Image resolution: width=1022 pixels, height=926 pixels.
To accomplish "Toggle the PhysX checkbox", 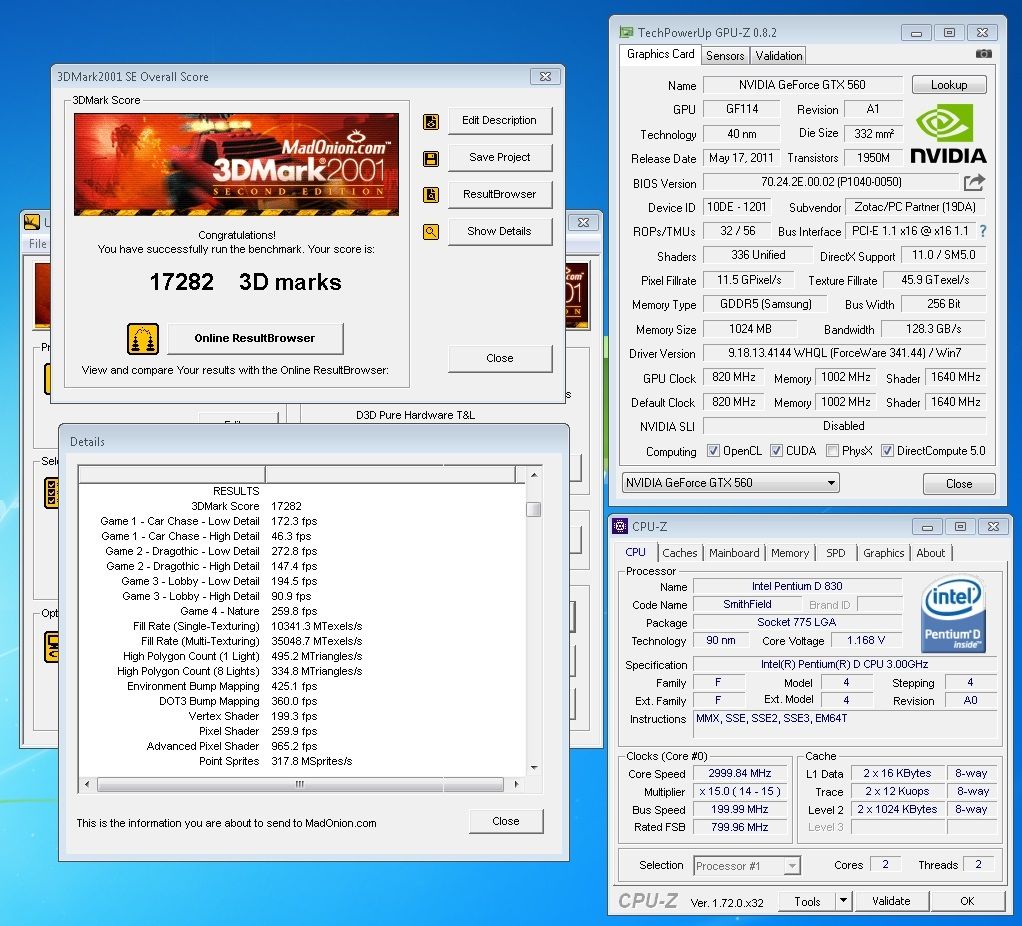I will click(x=832, y=451).
